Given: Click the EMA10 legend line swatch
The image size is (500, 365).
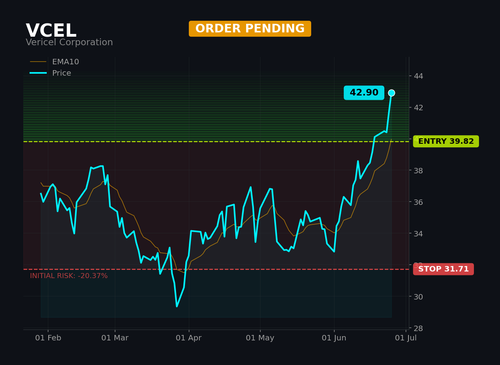Looking at the screenshot, I should pyautogui.click(x=38, y=62).
